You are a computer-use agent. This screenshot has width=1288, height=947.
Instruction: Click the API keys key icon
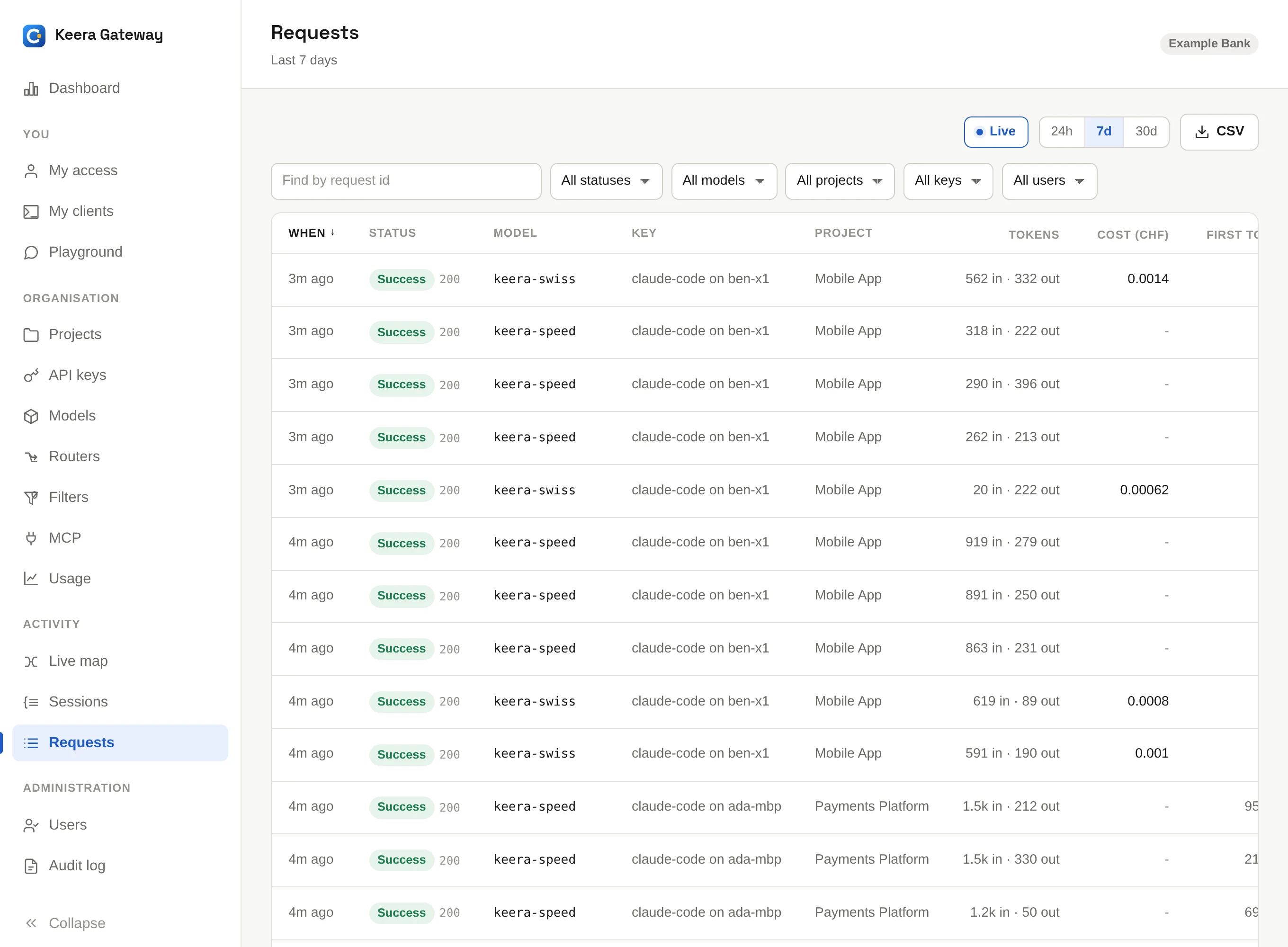31,375
